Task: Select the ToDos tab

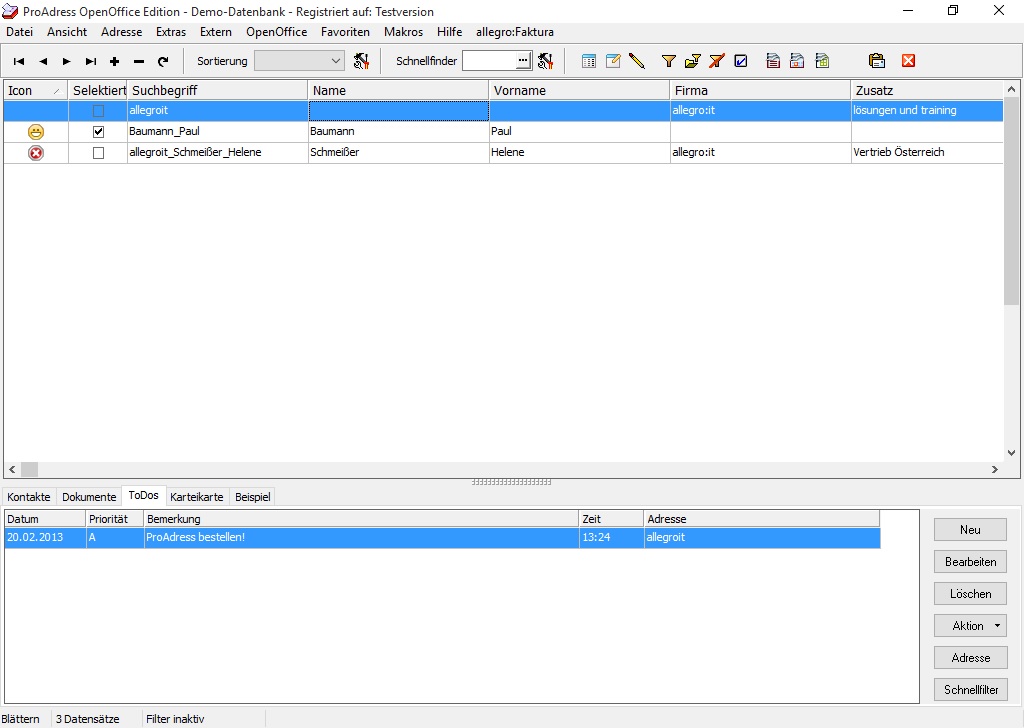Action: click(x=144, y=496)
